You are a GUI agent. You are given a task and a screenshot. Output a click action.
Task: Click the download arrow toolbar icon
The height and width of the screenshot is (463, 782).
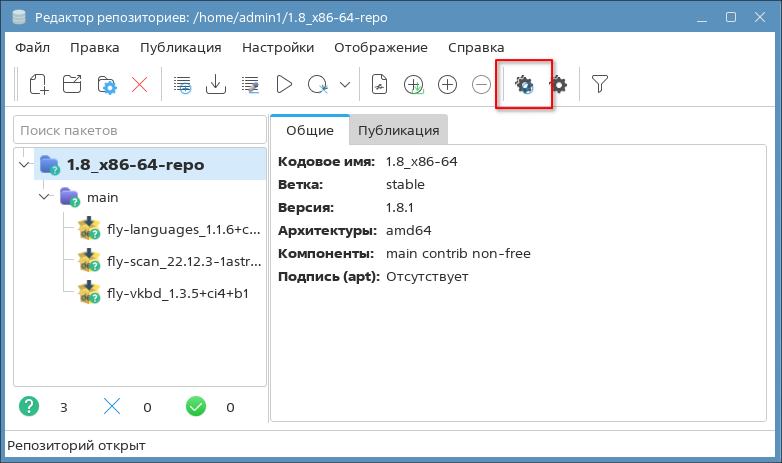[215, 85]
